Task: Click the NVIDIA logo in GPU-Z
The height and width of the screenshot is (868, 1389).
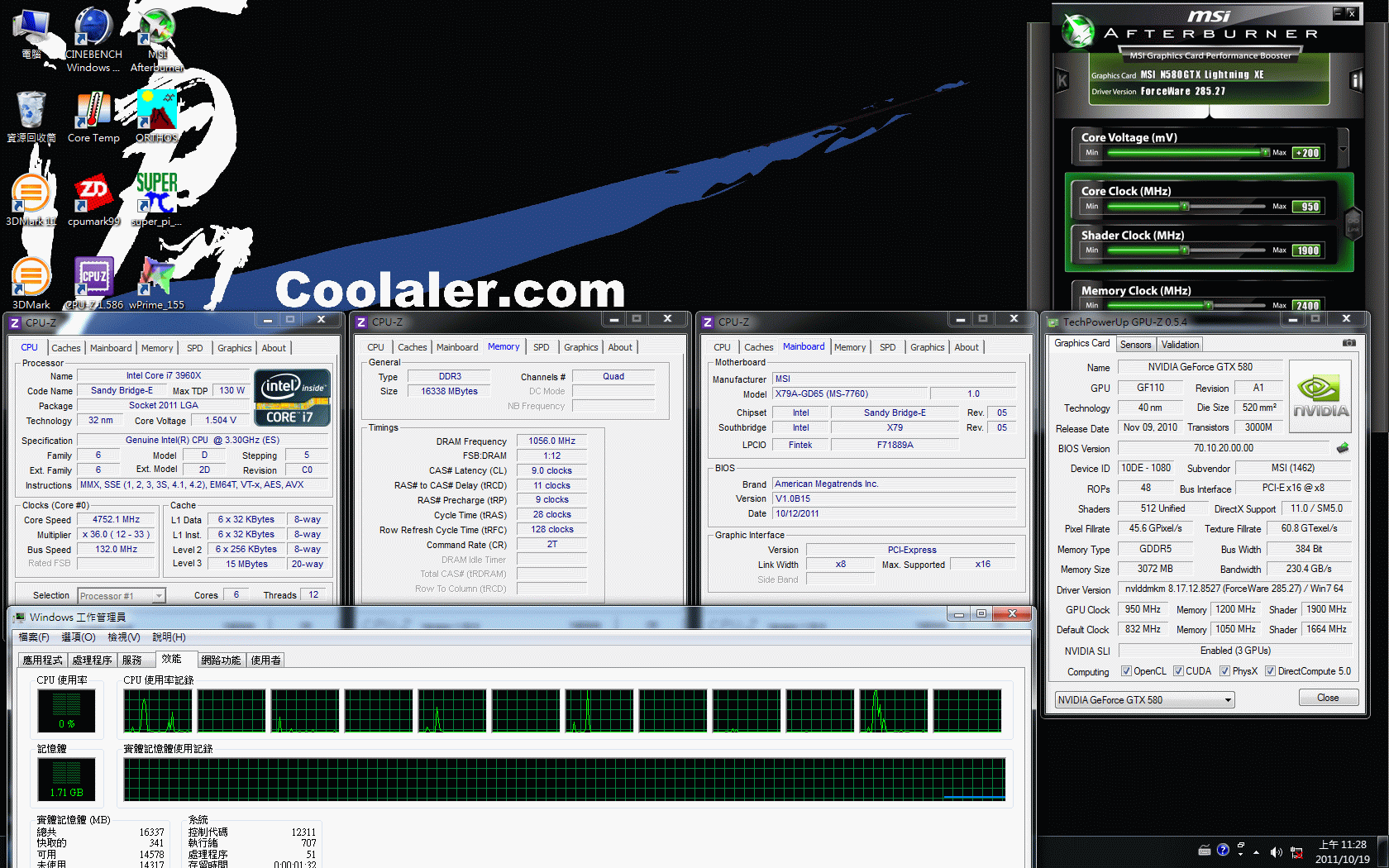Action: (x=1320, y=397)
